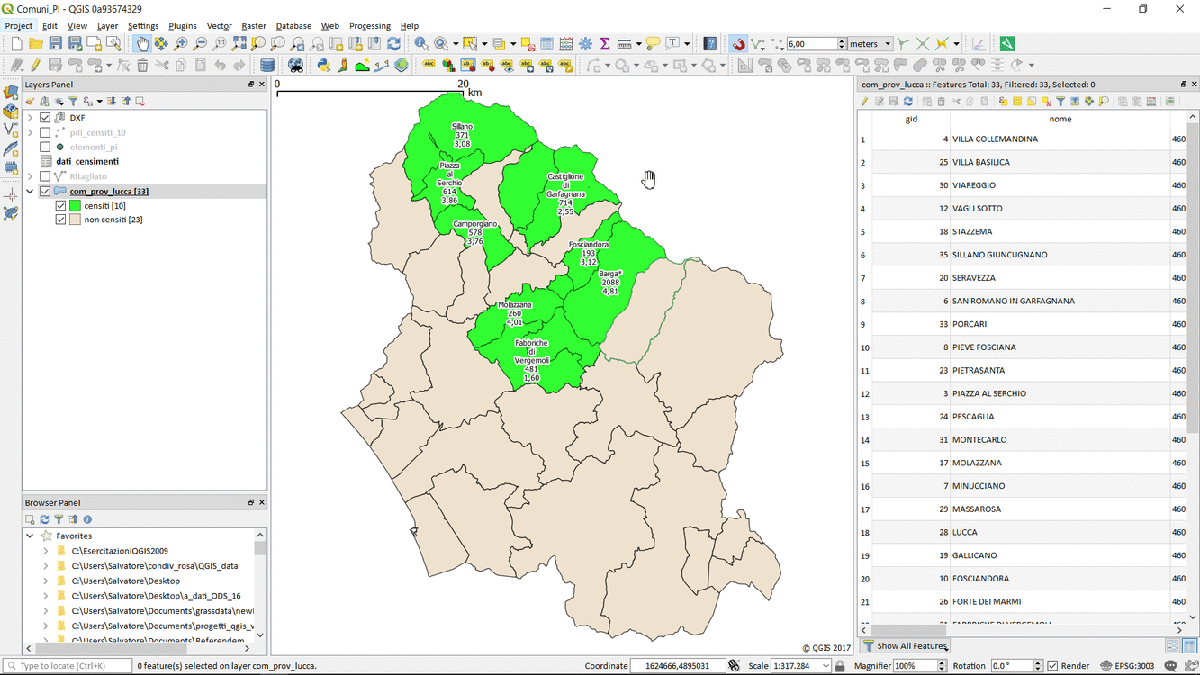Click the Show All Features button

click(x=905, y=646)
